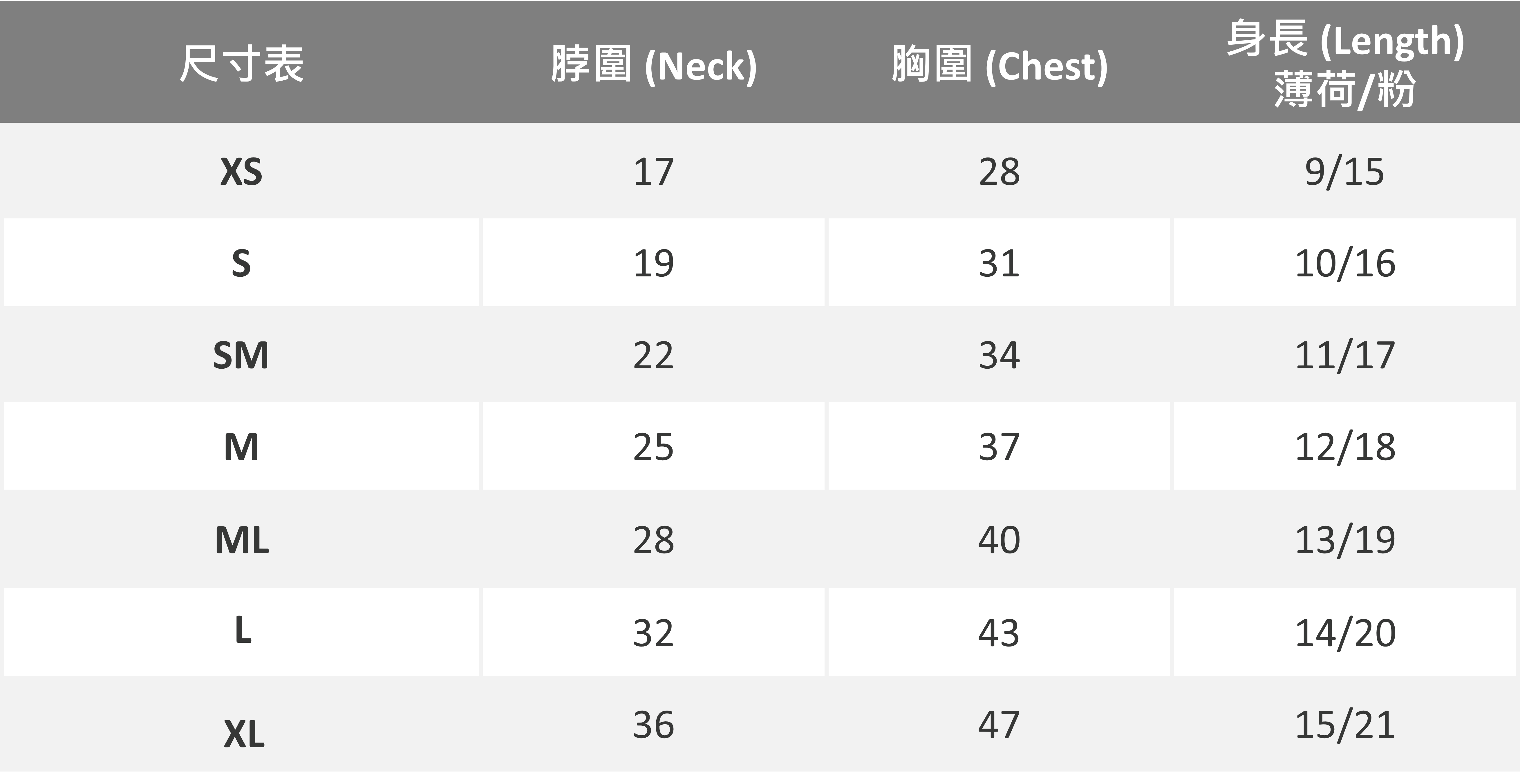The width and height of the screenshot is (1520, 784).
Task: Select length value 13/19 for ML
Action: click(1345, 540)
